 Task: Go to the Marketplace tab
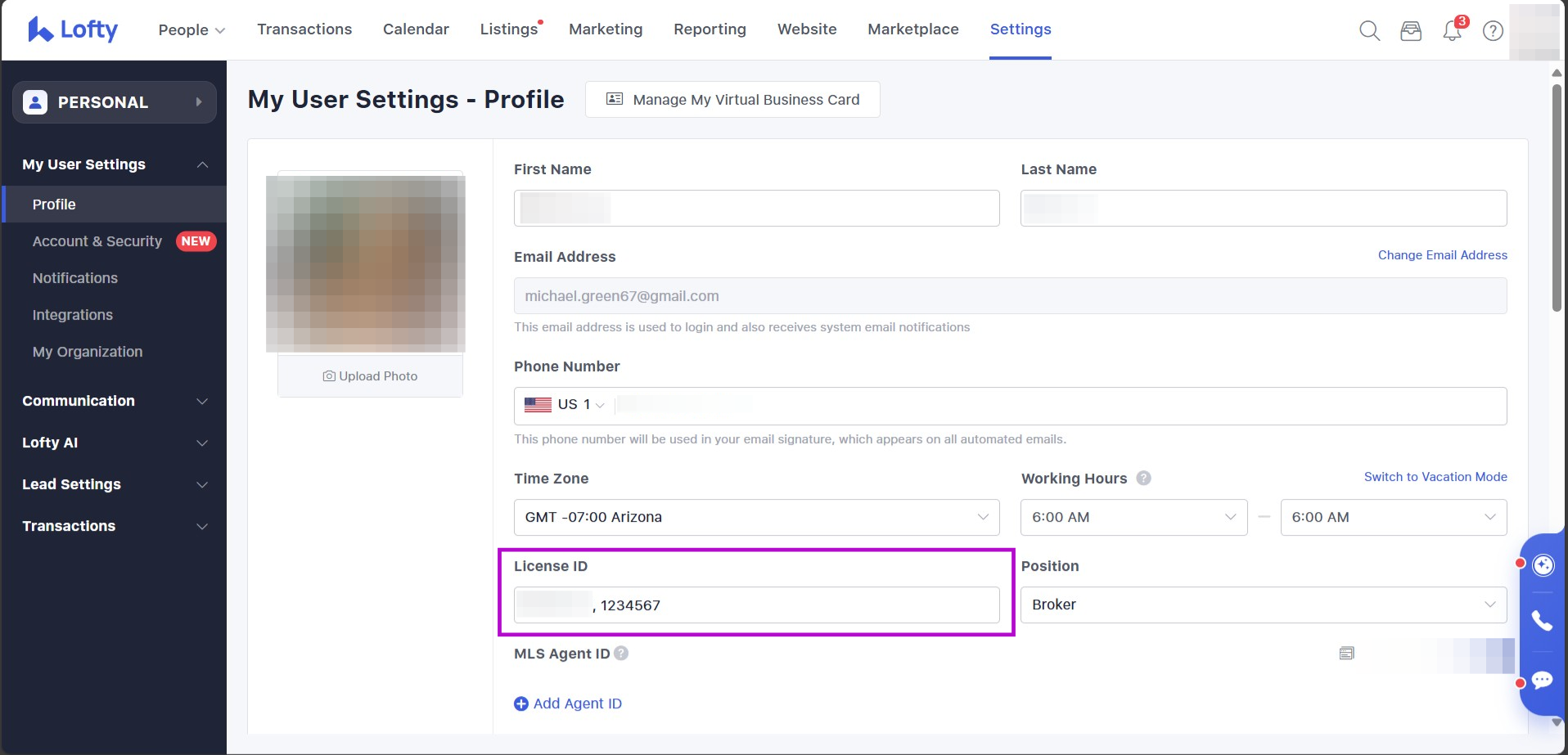[x=912, y=29]
